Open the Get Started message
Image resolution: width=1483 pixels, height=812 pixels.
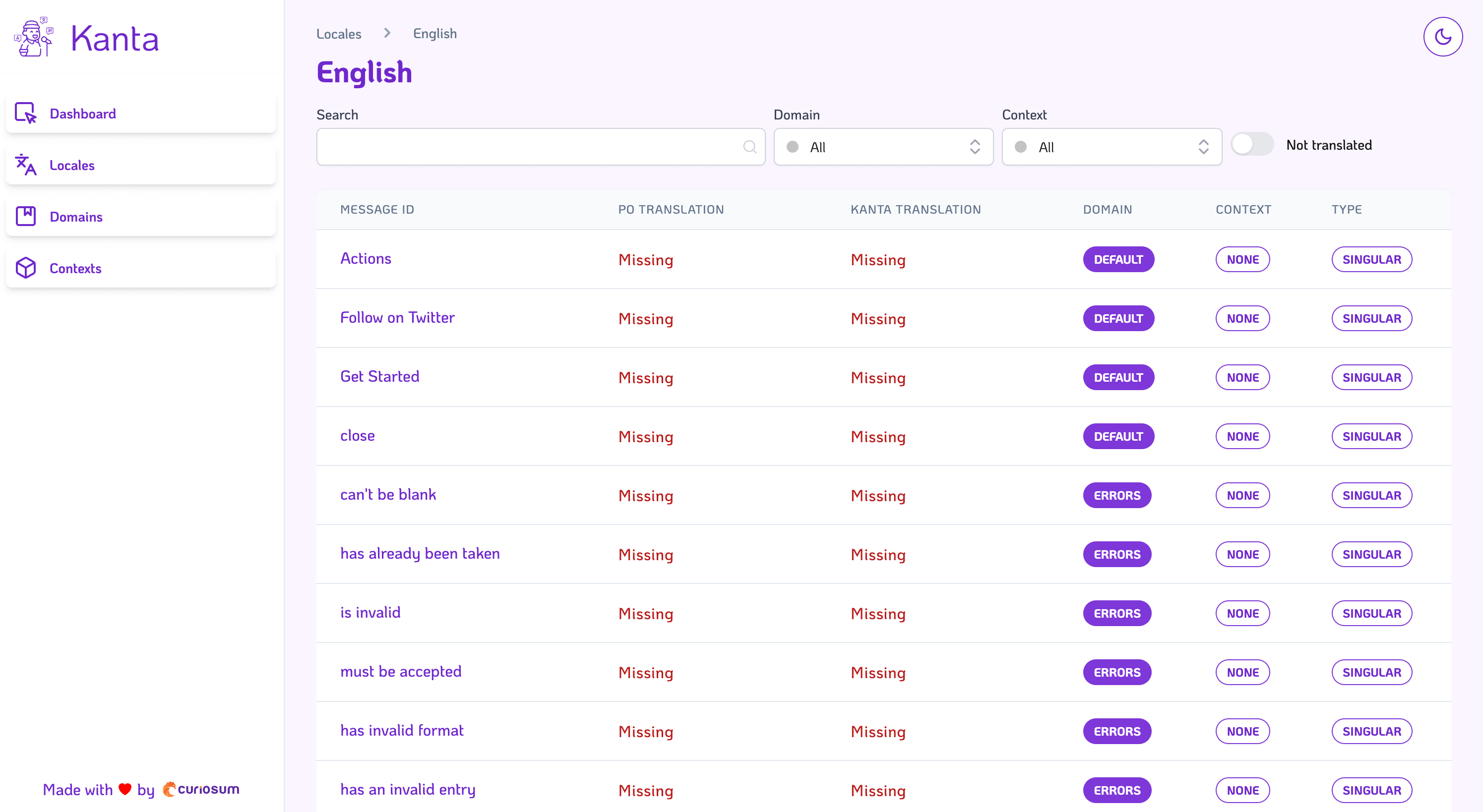point(379,376)
